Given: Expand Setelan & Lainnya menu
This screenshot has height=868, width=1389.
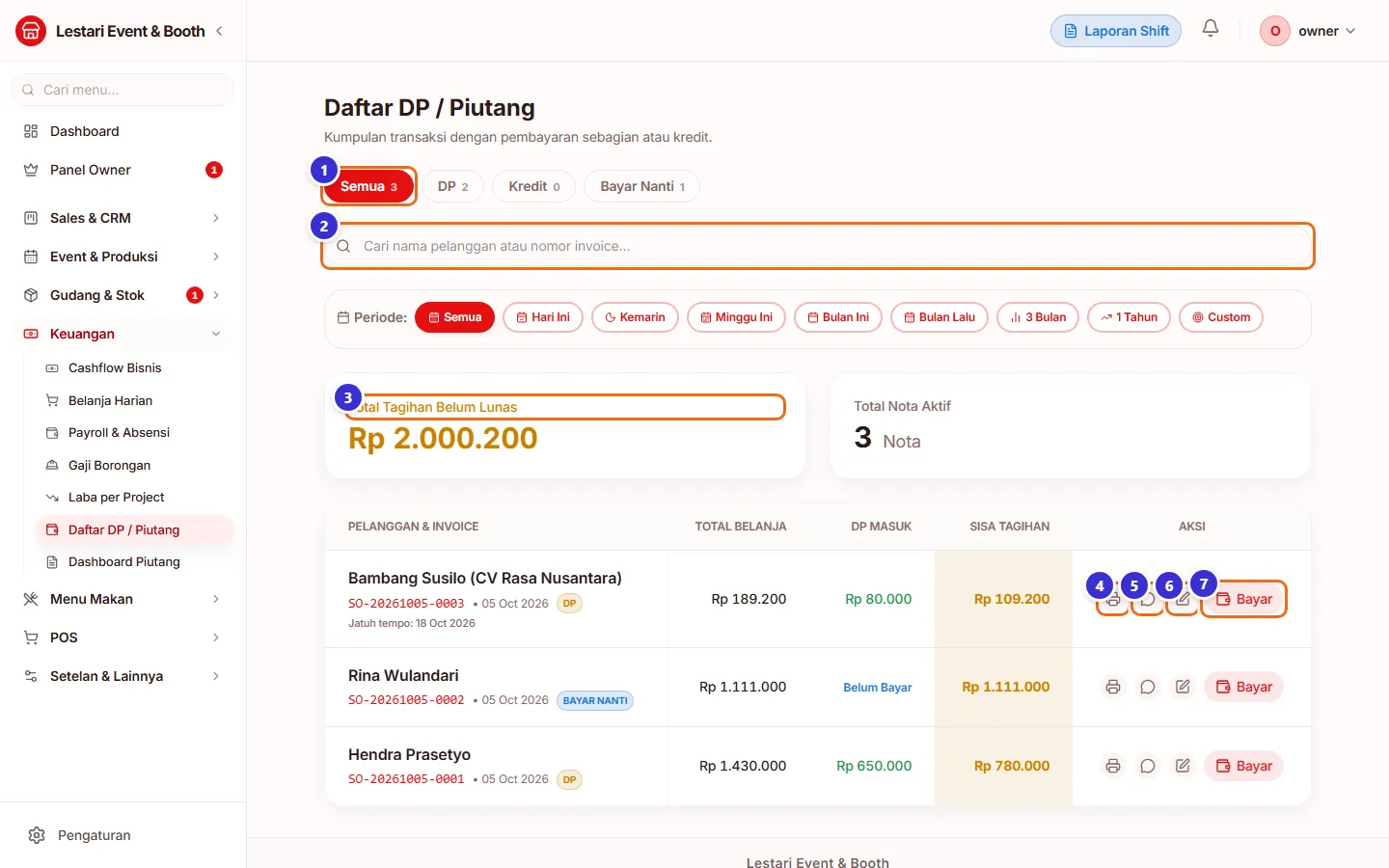Looking at the screenshot, I should pos(123,676).
